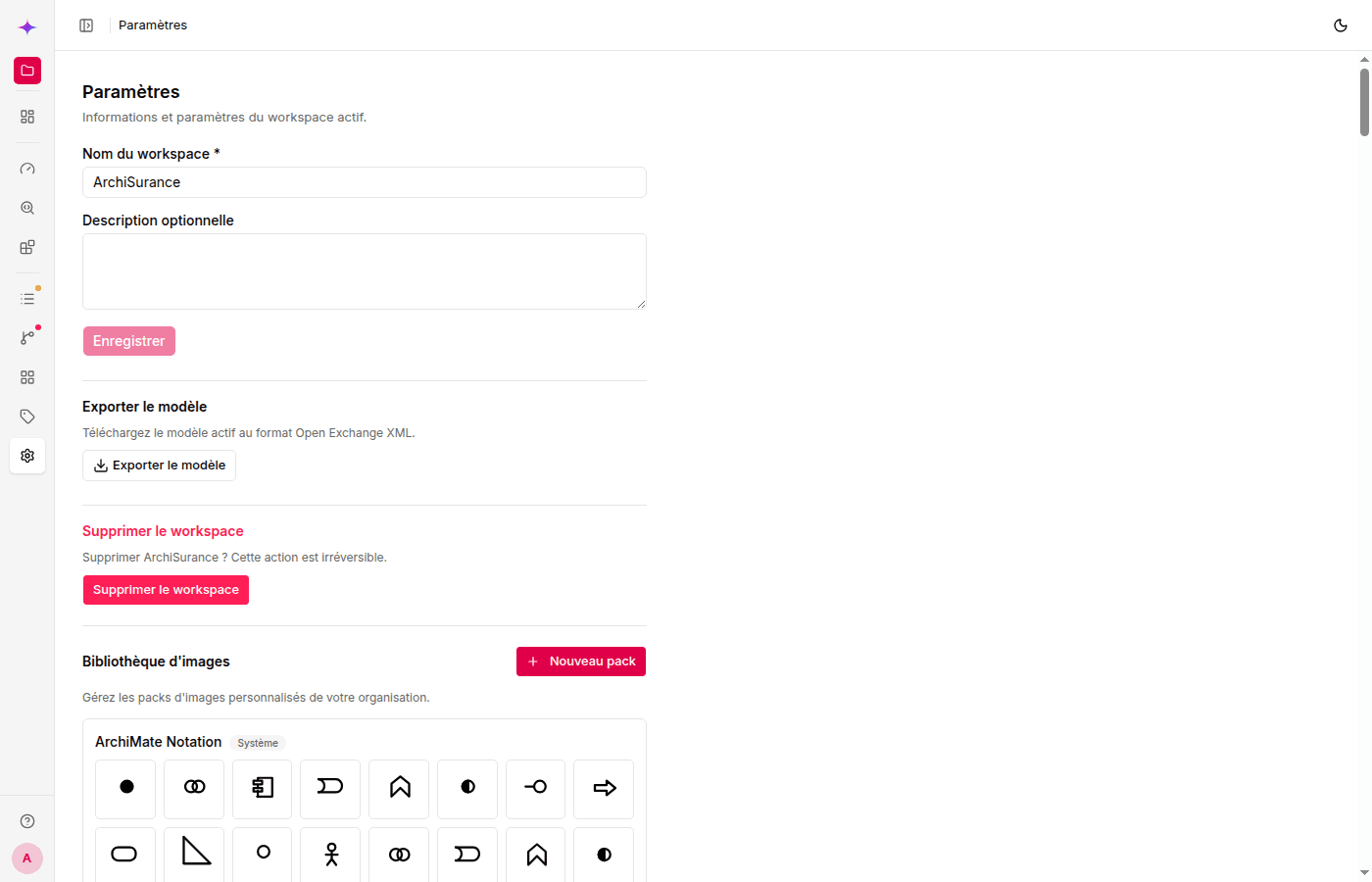Open the red folder workspaces icon
The width and height of the screenshot is (1372, 882).
point(27,71)
